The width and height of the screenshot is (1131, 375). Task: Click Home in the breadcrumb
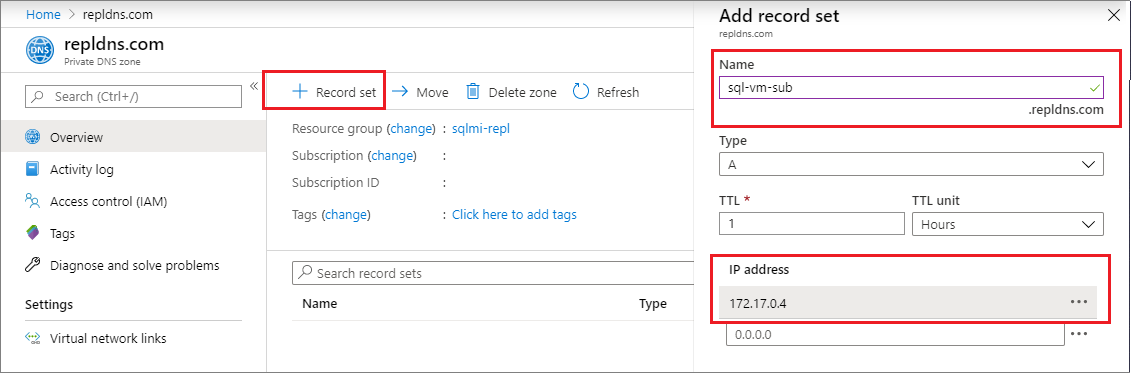(42, 14)
